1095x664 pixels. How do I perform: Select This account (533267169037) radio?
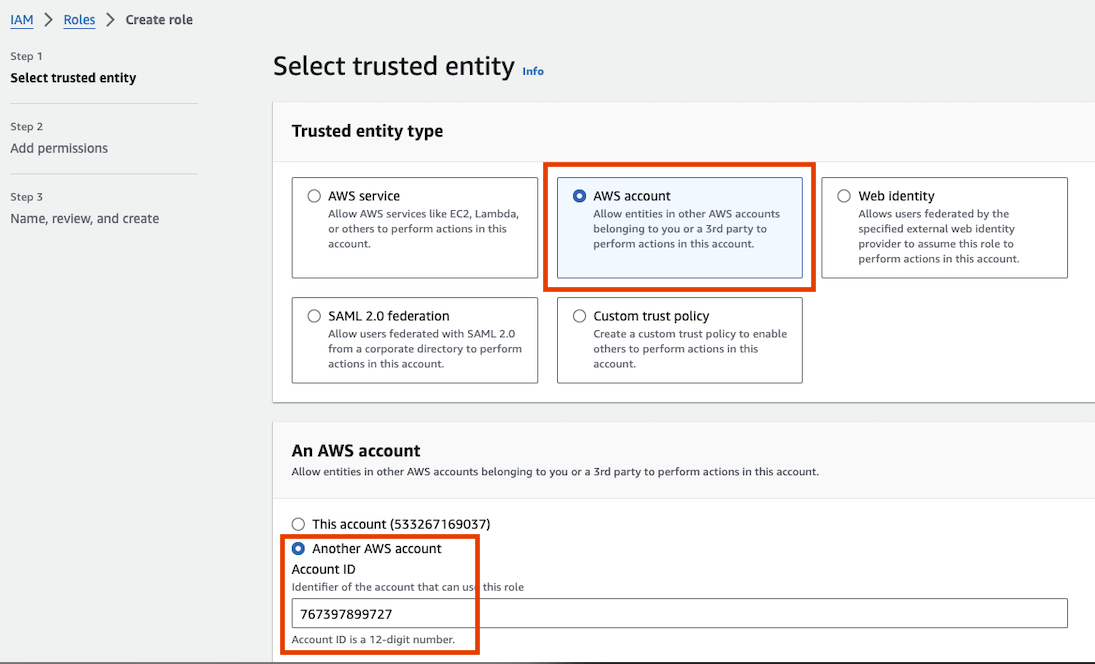point(298,524)
